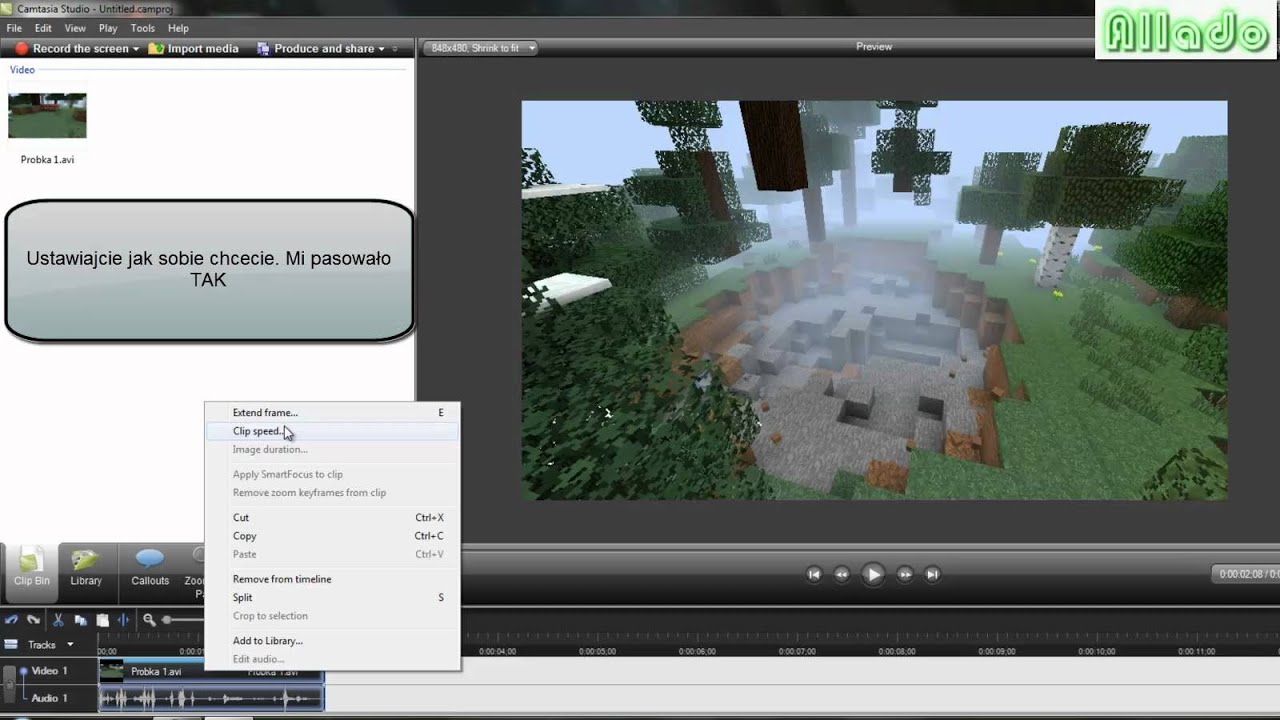The height and width of the screenshot is (720, 1280).
Task: Click 0:00:08;00 mark on timeline ruler
Action: [897, 651]
